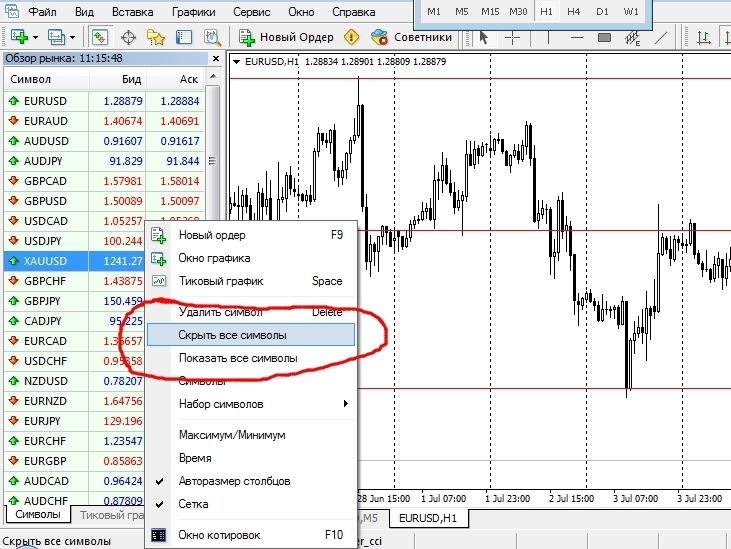Switch to H4 timeframe
Image resolution: width=731 pixels, height=549 pixels.
coord(573,12)
